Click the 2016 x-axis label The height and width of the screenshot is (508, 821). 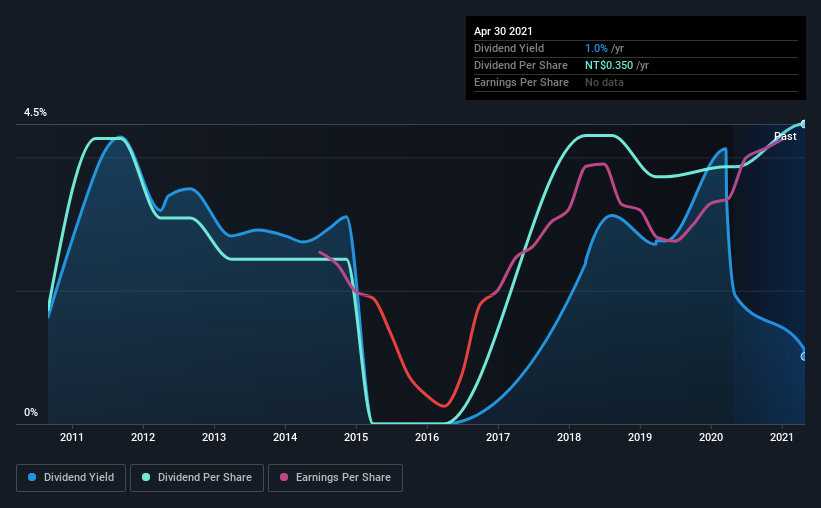[427, 437]
